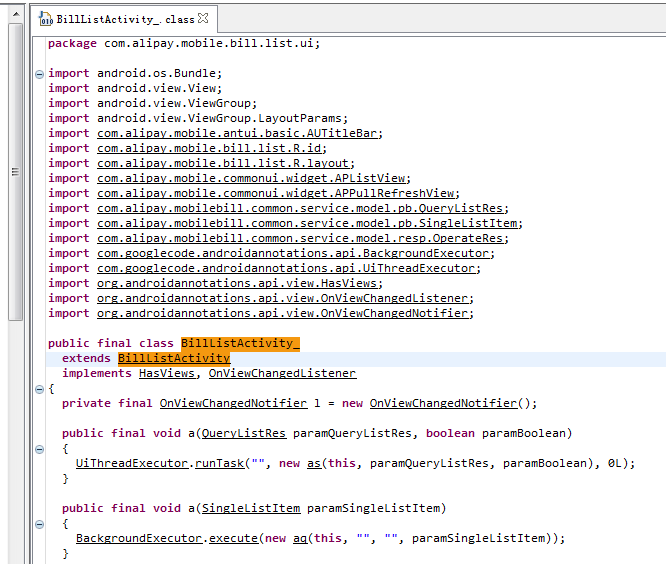This screenshot has height=564, width=666.
Task: Open the api.view.HasViews import link
Action: tap(237, 283)
